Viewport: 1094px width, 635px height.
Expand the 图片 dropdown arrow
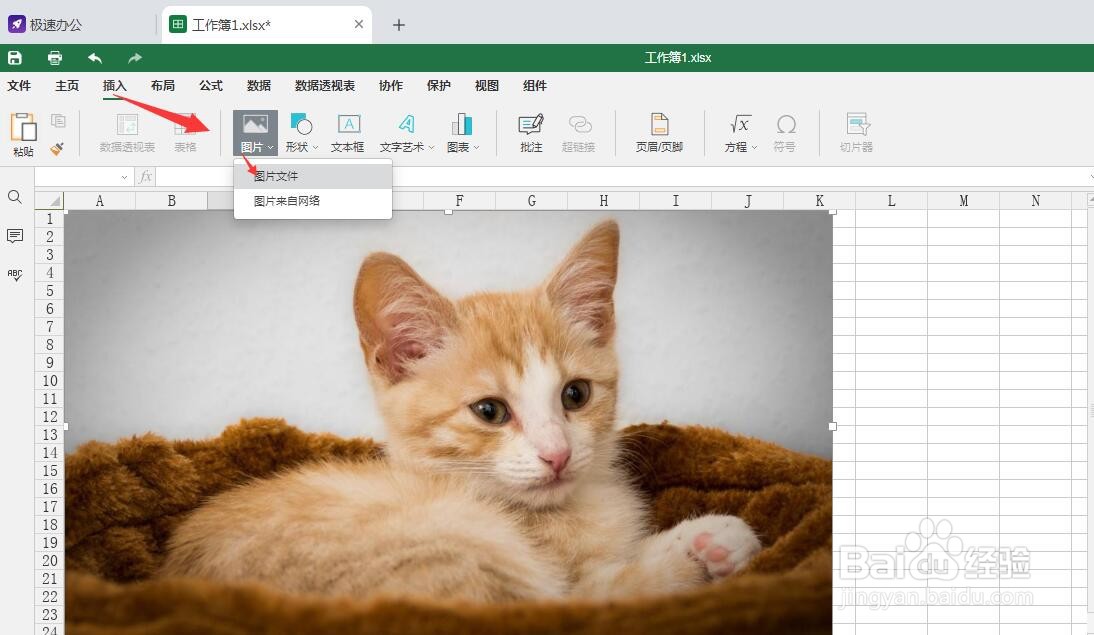pyautogui.click(x=268, y=146)
